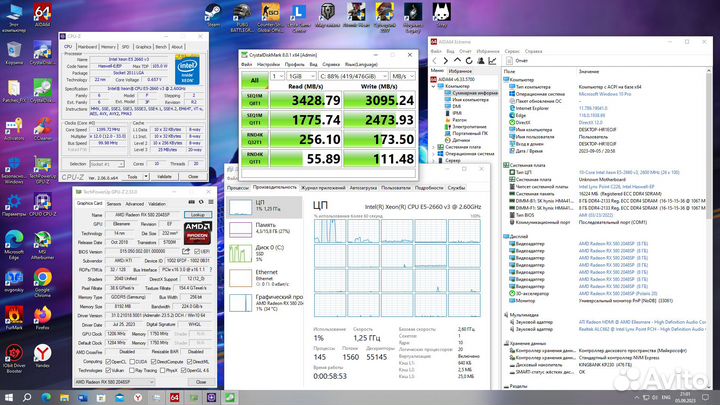The width and height of the screenshot is (720, 405).
Task: Click the Windows Start button
Action: click(x=9, y=397)
